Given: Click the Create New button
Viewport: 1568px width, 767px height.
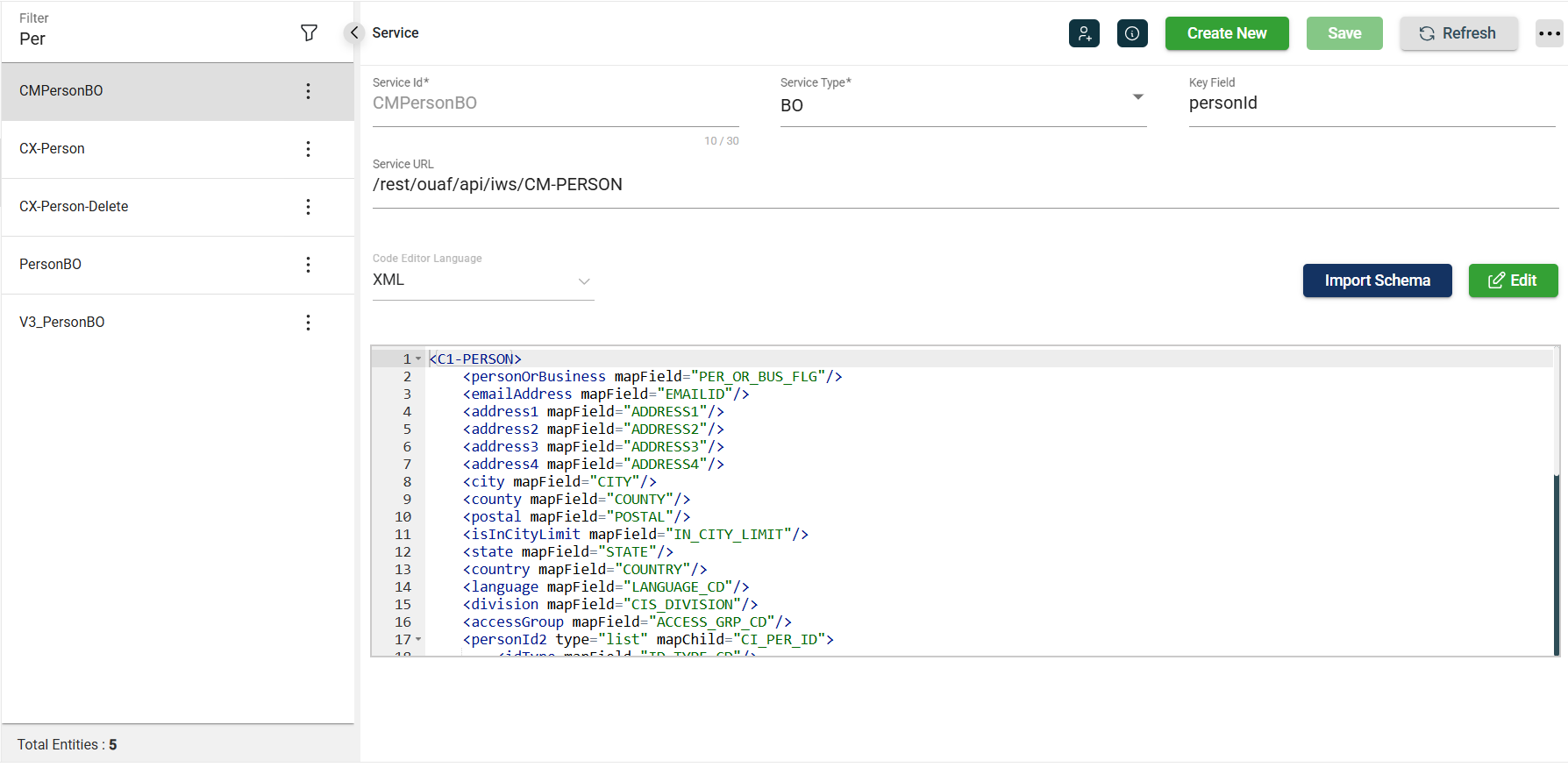Looking at the screenshot, I should coord(1226,33).
